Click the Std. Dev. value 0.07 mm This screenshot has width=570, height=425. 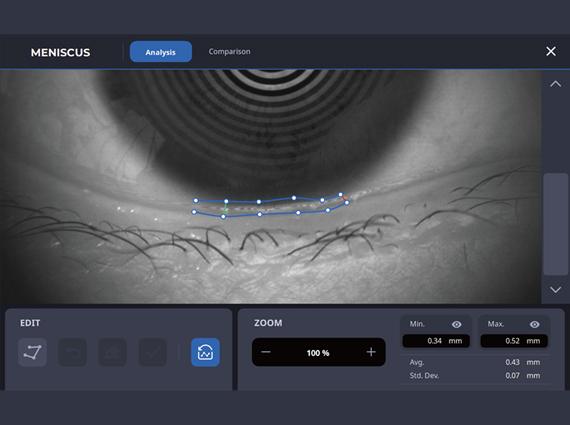(522, 375)
